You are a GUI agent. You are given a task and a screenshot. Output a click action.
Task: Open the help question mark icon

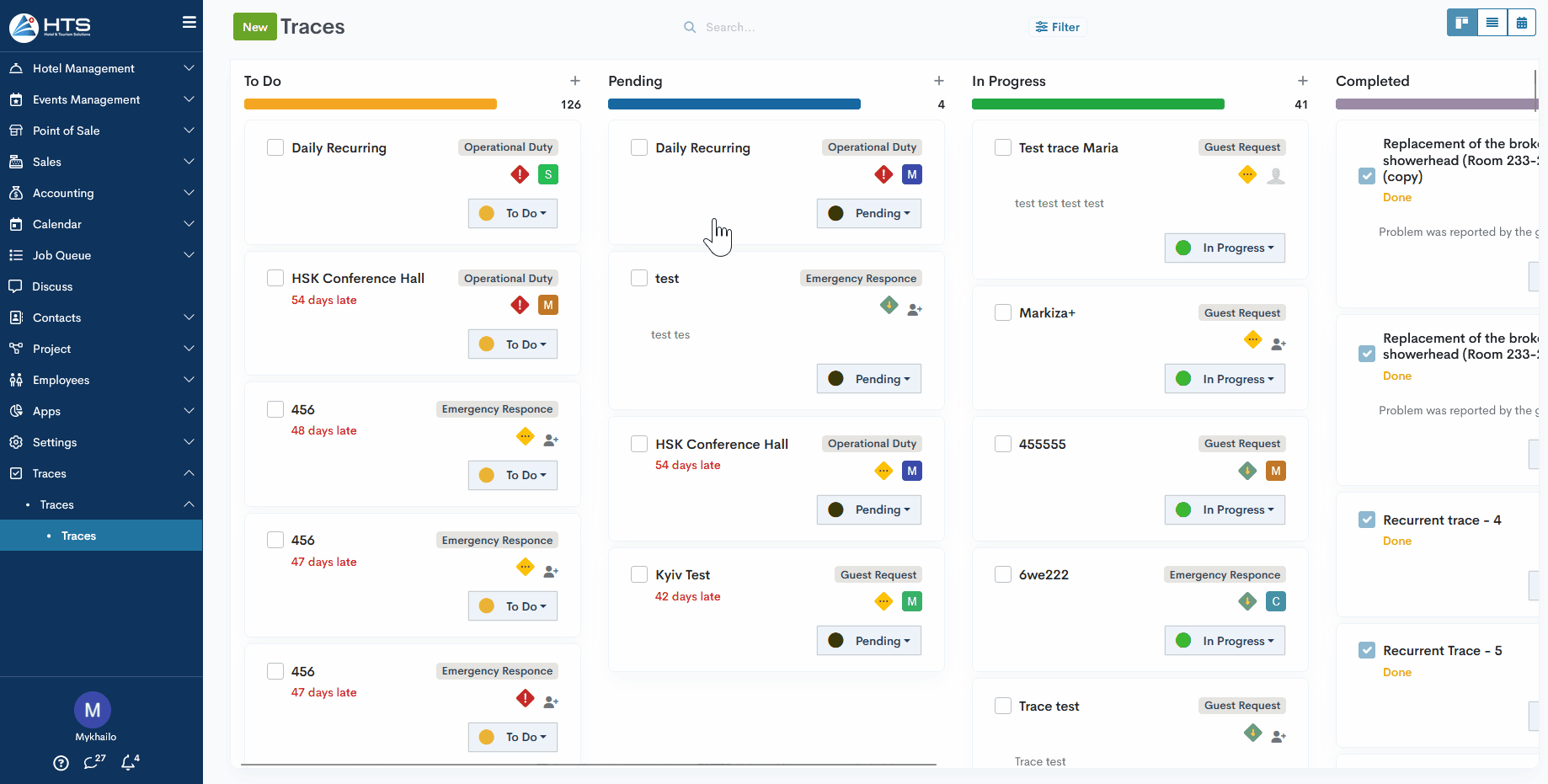pyautogui.click(x=61, y=763)
